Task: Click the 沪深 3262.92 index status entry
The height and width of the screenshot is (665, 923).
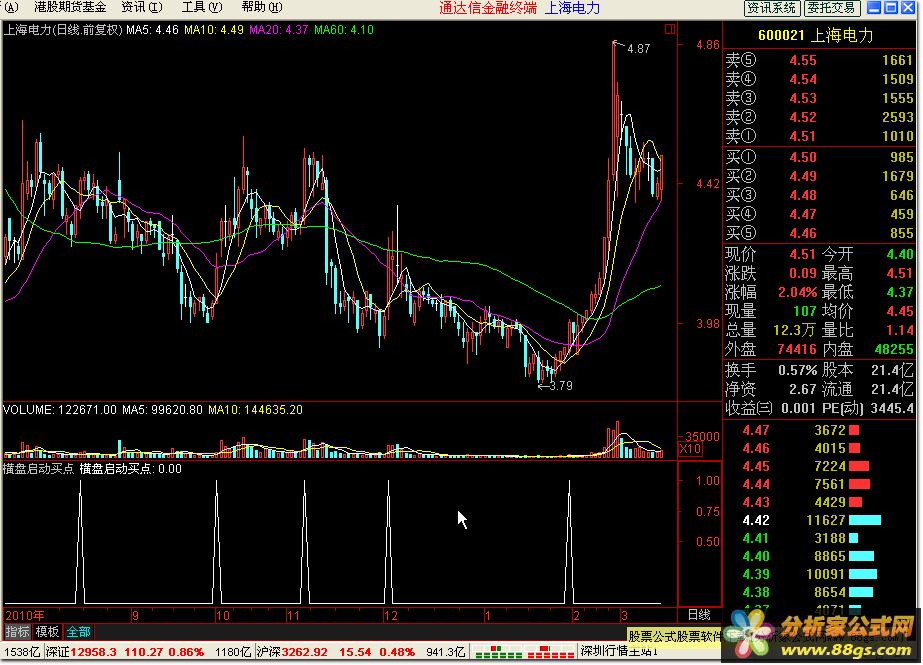Action: (x=336, y=652)
